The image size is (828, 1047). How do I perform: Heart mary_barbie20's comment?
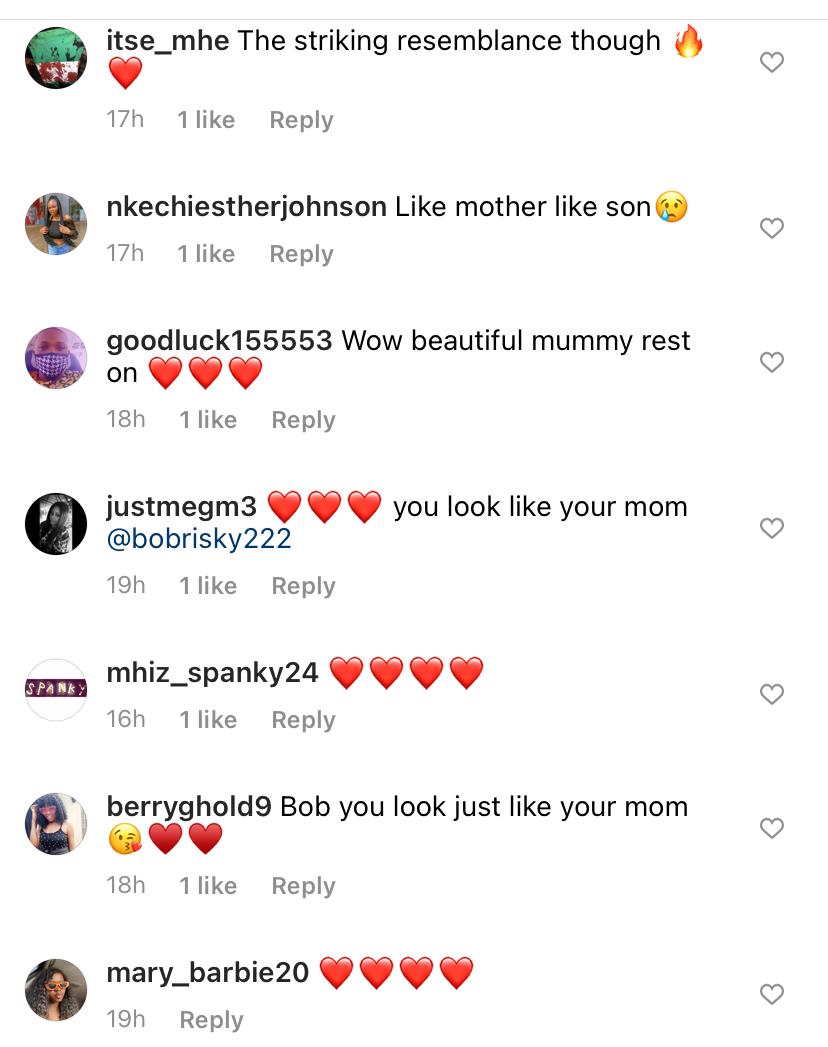point(771,994)
